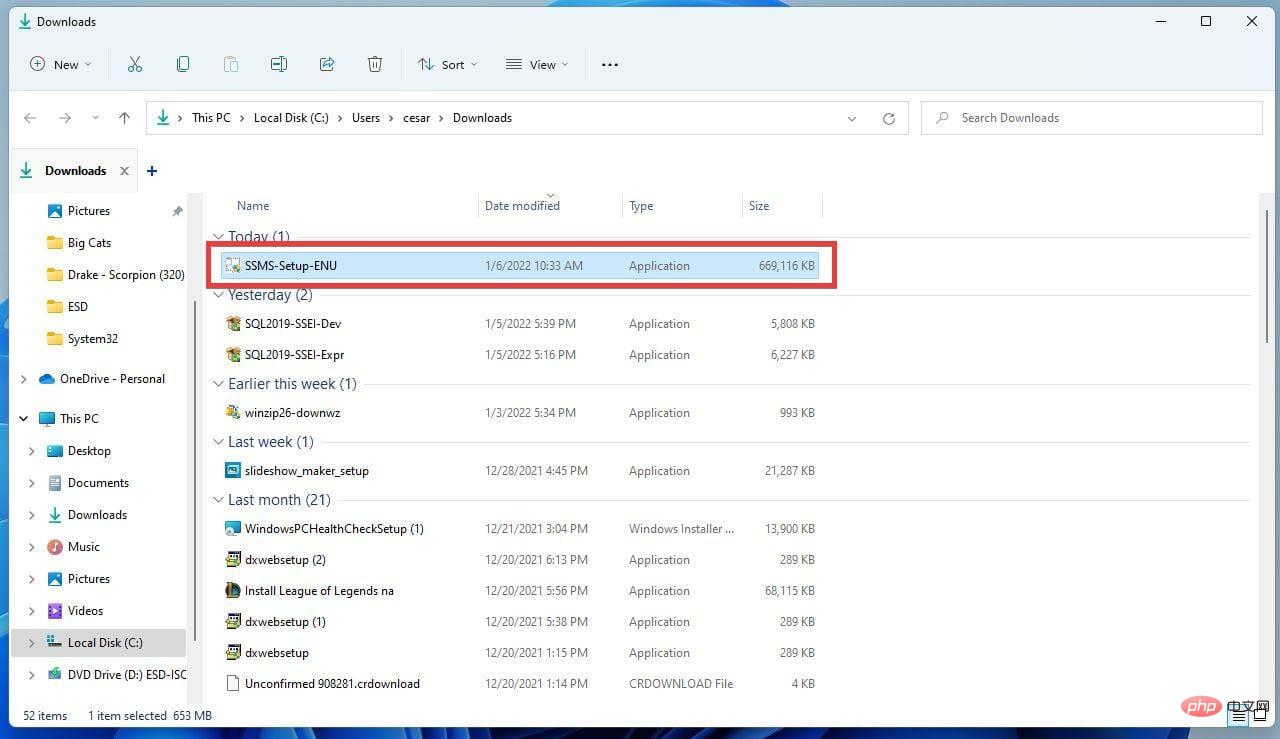
Task: Click the pin icon beside Pictures
Action: tap(177, 211)
